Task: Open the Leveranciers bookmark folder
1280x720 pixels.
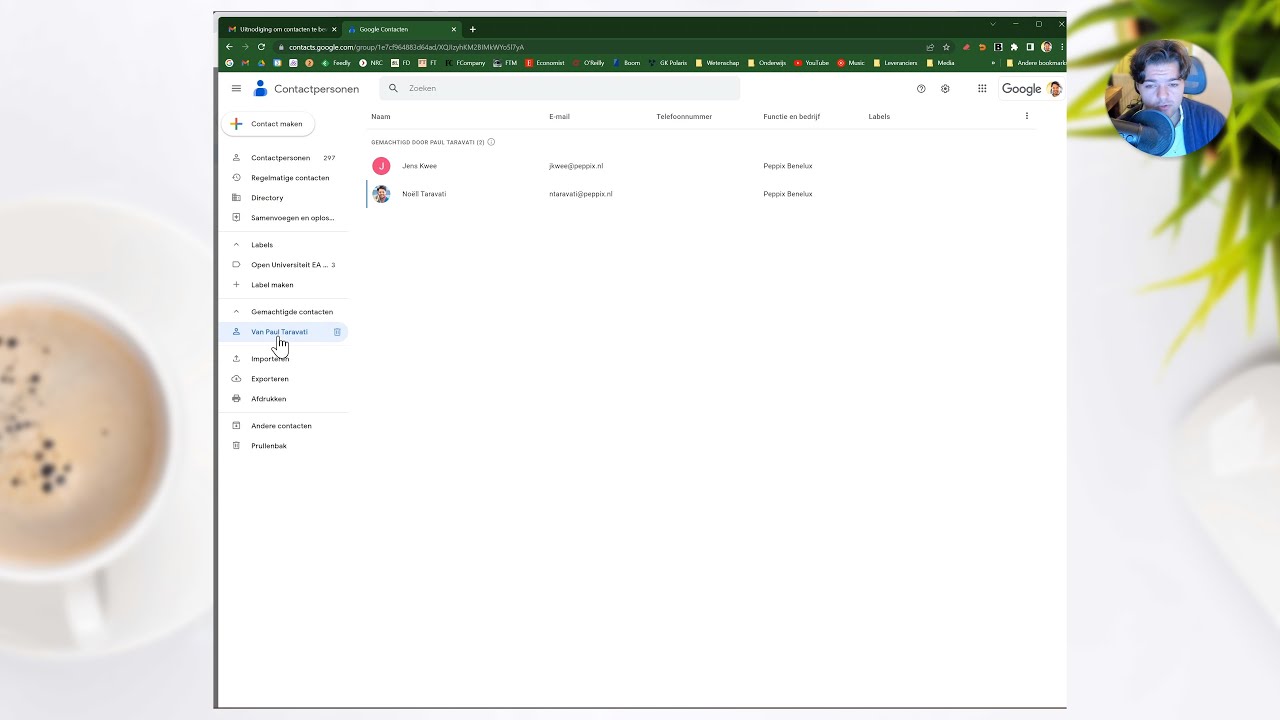Action: [x=895, y=63]
